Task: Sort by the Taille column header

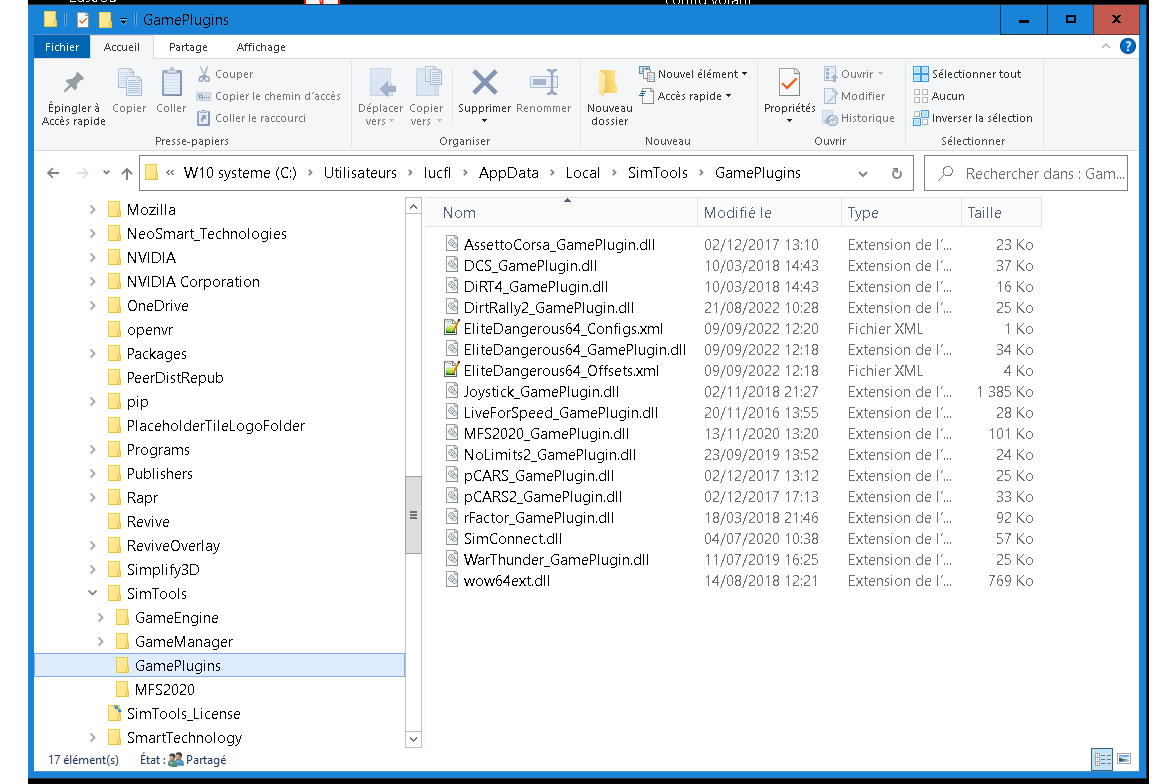Action: (1001, 212)
